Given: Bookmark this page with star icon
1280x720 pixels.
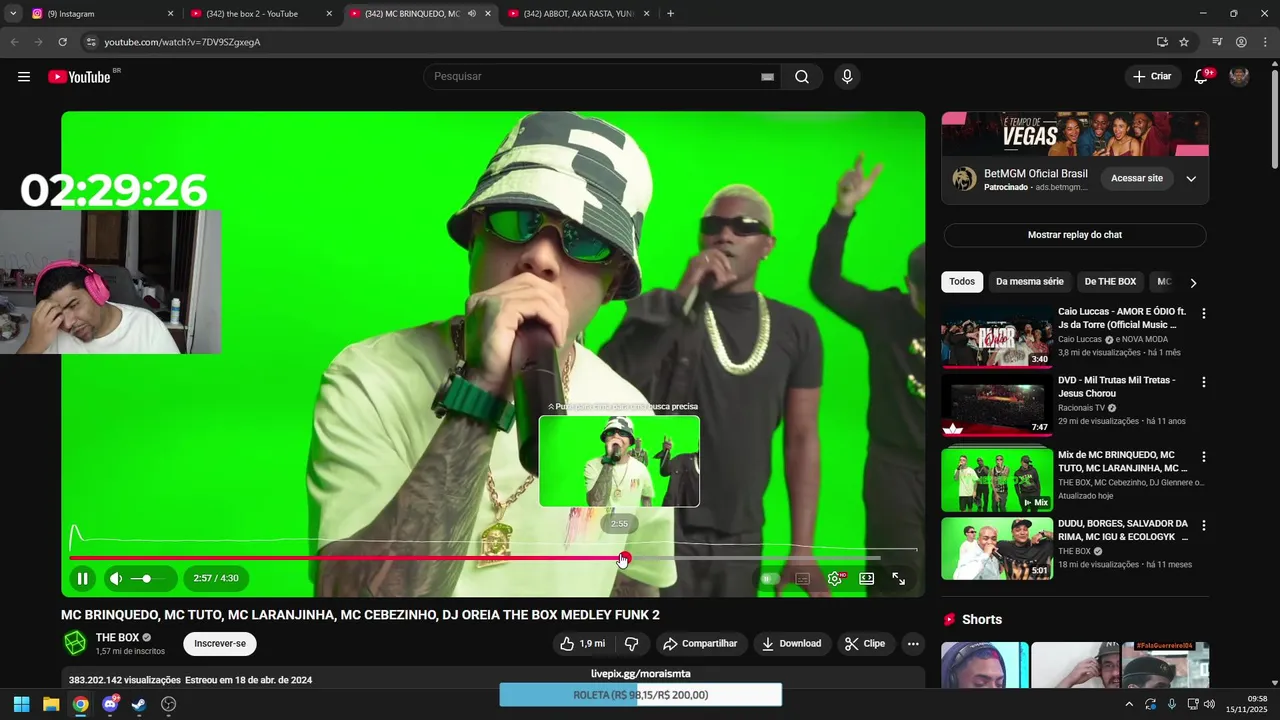Looking at the screenshot, I should click(x=1184, y=42).
